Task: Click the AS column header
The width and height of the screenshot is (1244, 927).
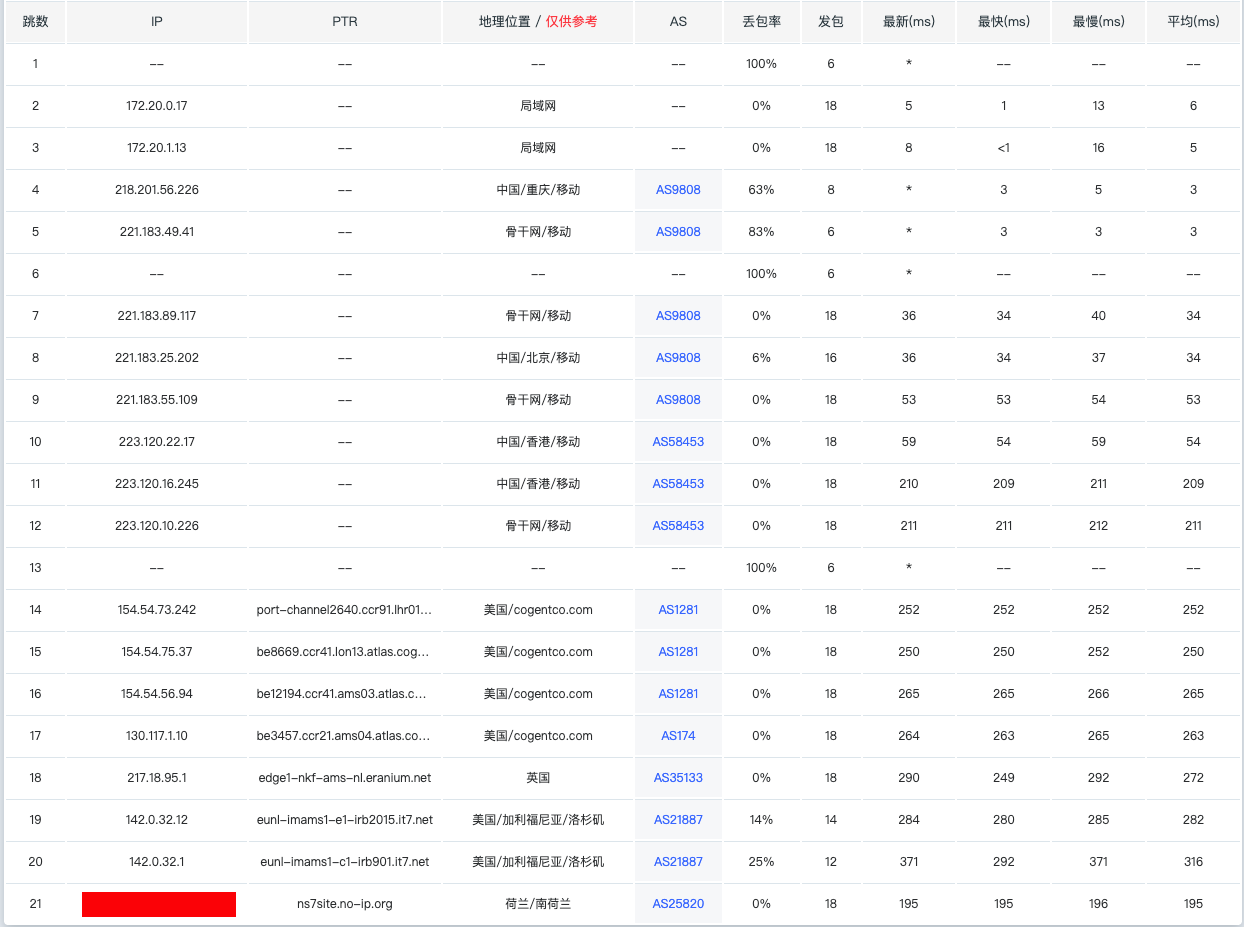Action: click(678, 22)
